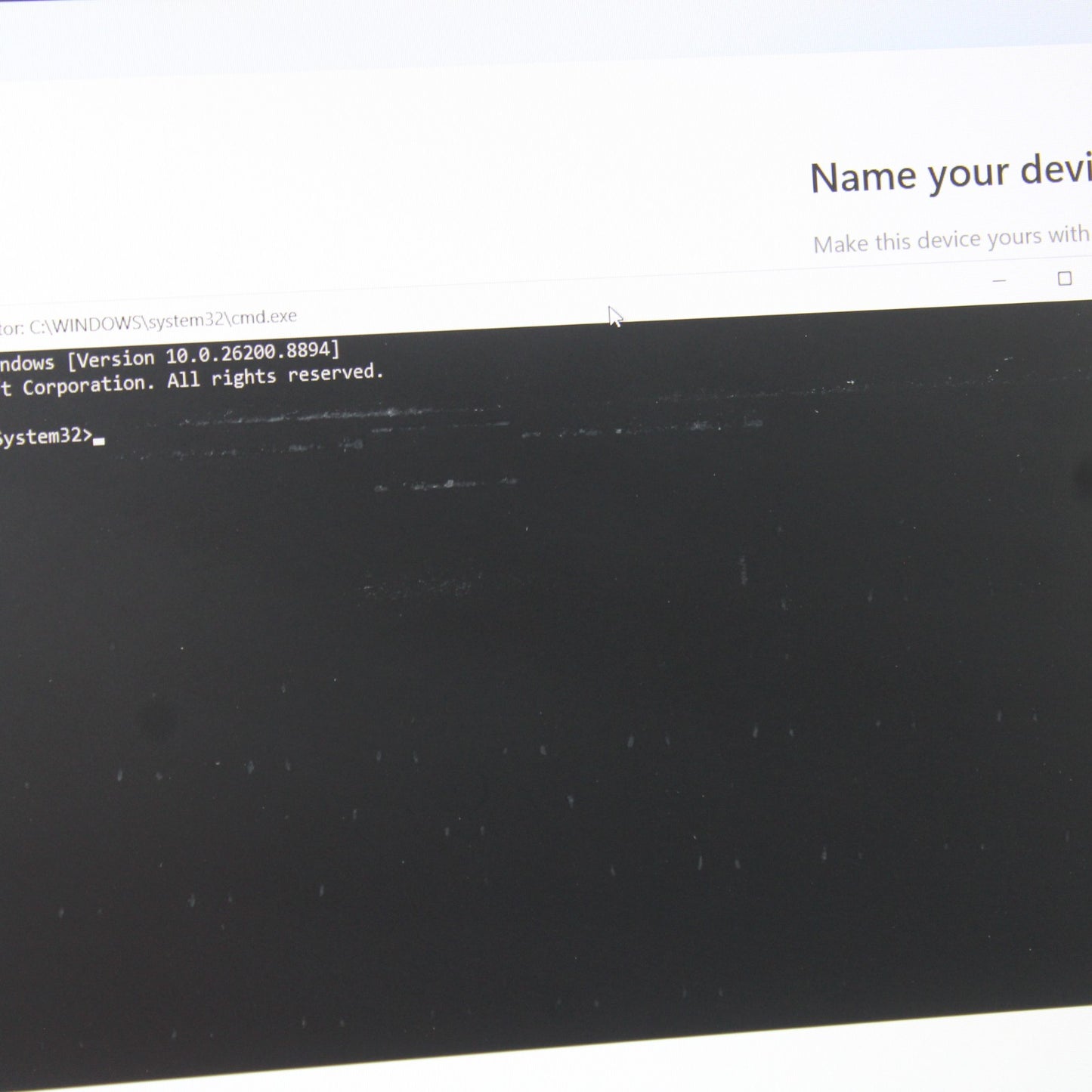Maximize the cmd.exe command prompt window
1092x1092 pixels.
coord(1065,278)
